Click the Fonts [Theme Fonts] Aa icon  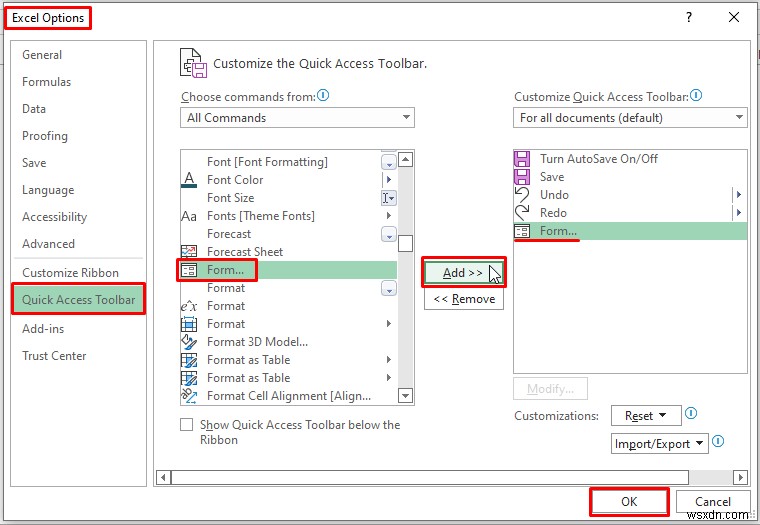click(189, 216)
